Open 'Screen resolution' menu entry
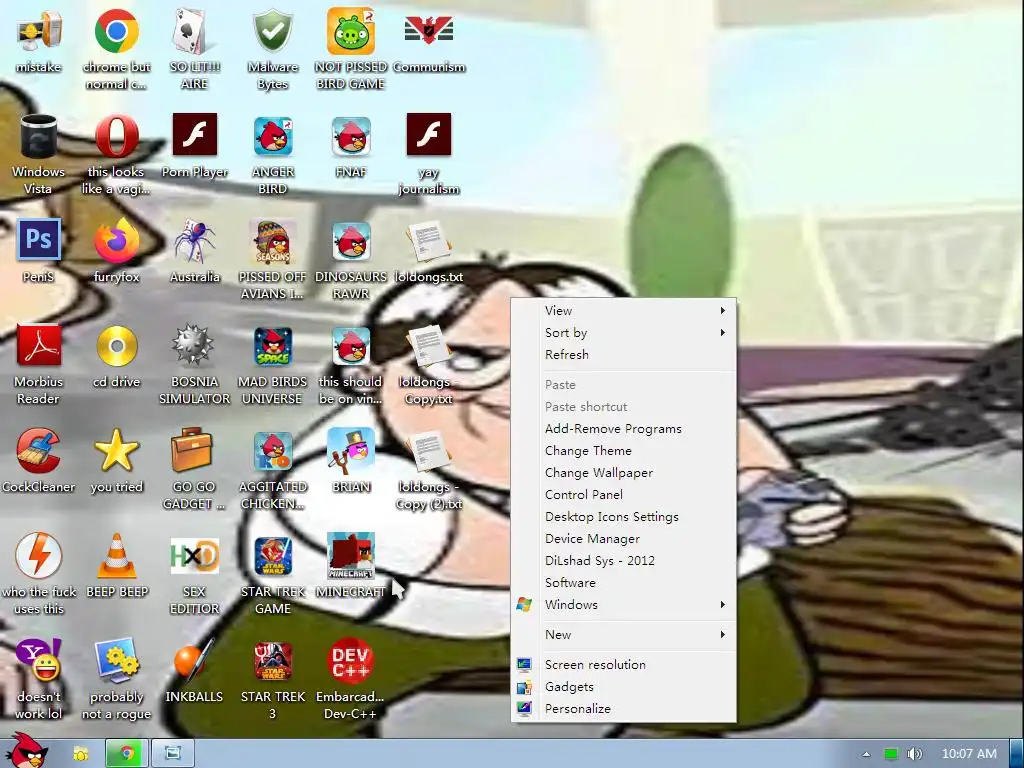Image resolution: width=1024 pixels, height=768 pixels. pos(624,664)
